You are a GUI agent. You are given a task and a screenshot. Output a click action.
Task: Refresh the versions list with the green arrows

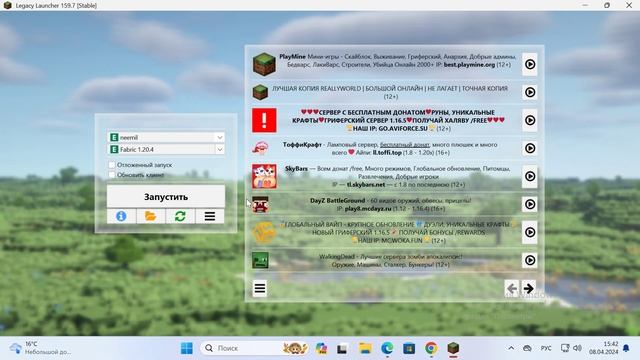180,216
